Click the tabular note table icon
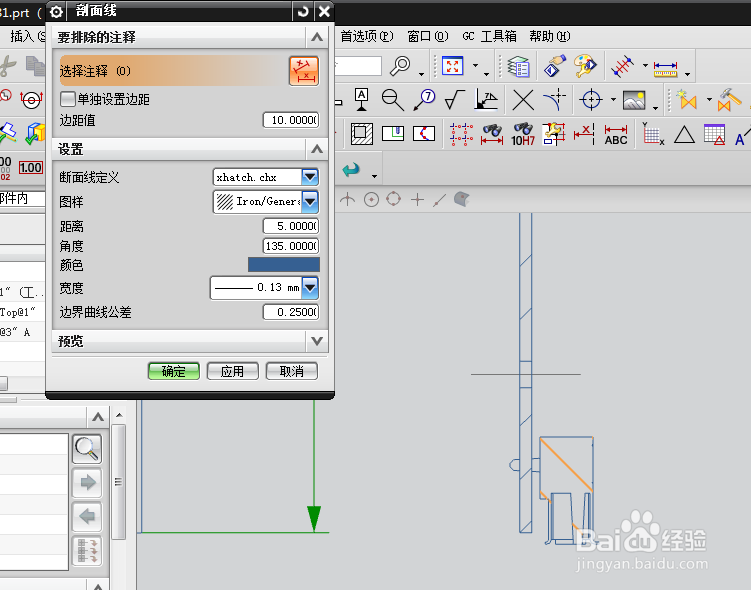751x590 pixels. coord(715,134)
